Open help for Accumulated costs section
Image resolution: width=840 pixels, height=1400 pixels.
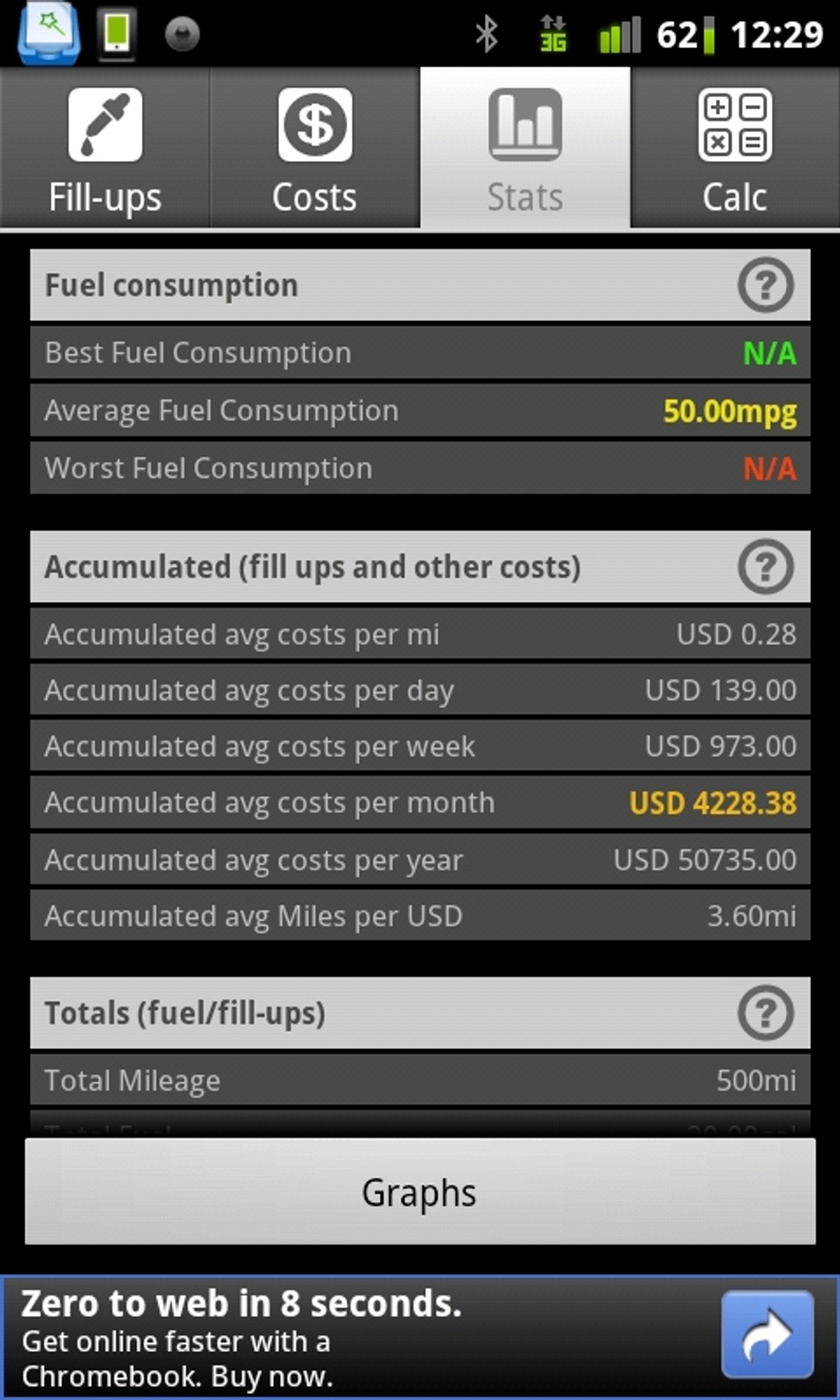tap(766, 567)
